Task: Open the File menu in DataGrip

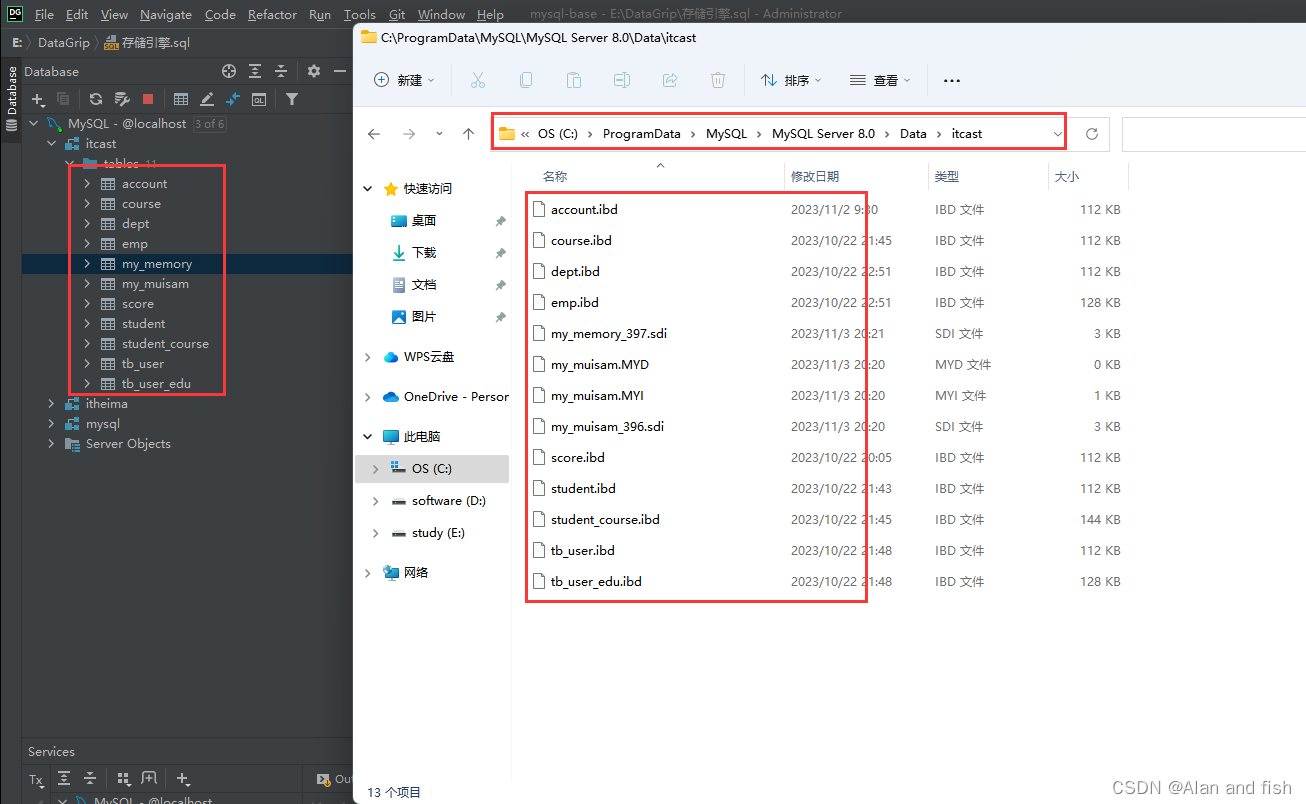Action: tap(44, 14)
